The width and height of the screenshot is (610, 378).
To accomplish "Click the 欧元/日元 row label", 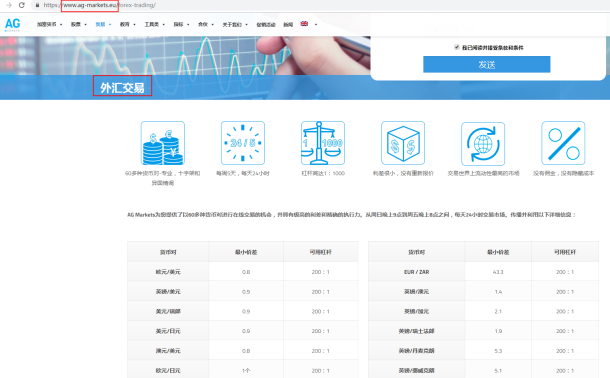I will tap(168, 371).
